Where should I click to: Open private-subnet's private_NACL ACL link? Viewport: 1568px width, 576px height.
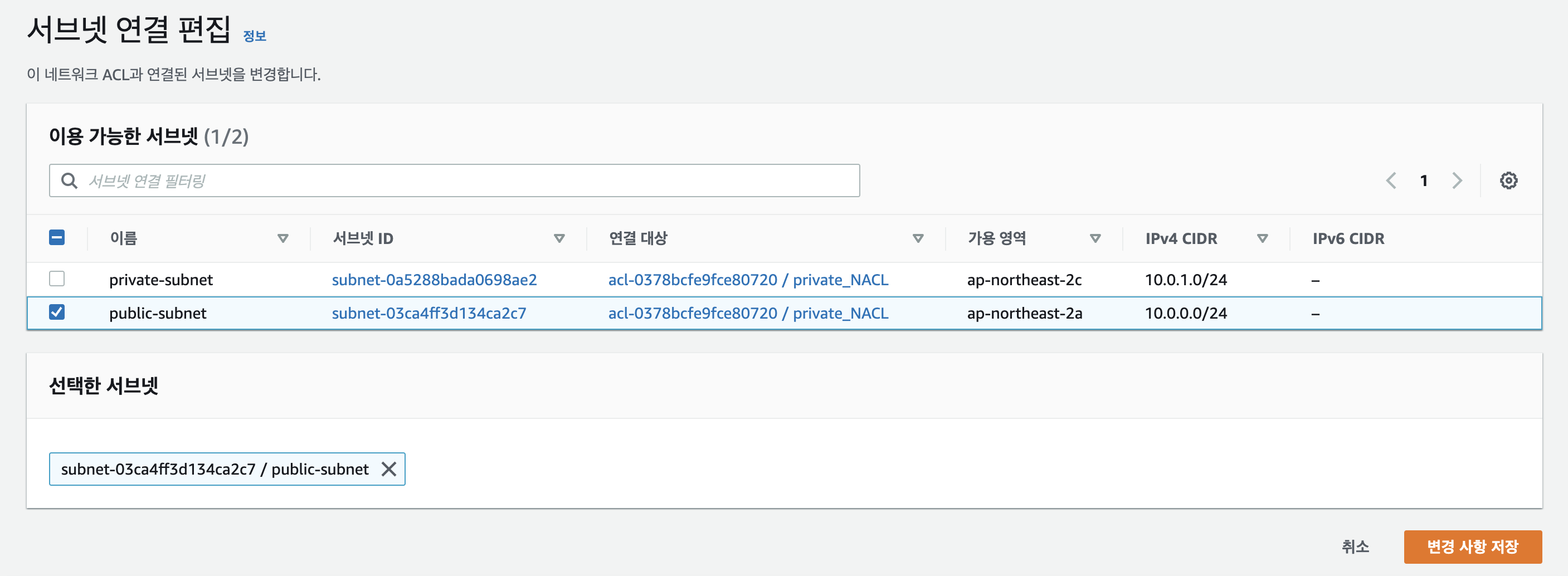[x=748, y=280]
